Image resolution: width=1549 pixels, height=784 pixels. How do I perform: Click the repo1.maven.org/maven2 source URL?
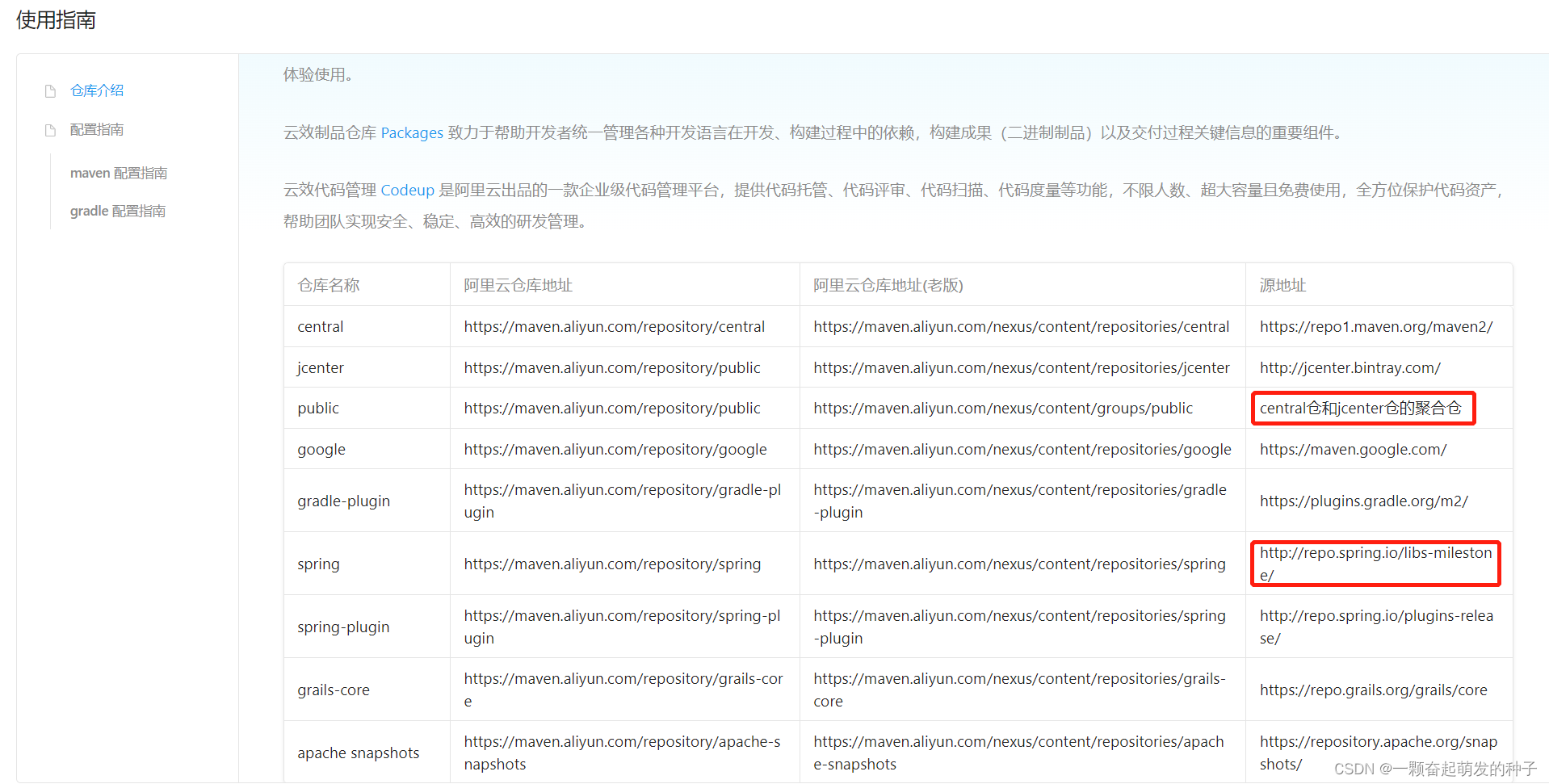[1376, 326]
